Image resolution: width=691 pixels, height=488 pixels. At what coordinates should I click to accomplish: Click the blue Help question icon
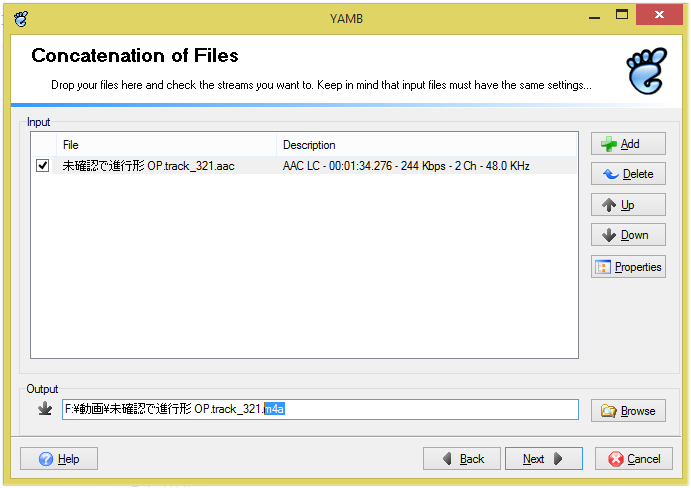coord(46,459)
